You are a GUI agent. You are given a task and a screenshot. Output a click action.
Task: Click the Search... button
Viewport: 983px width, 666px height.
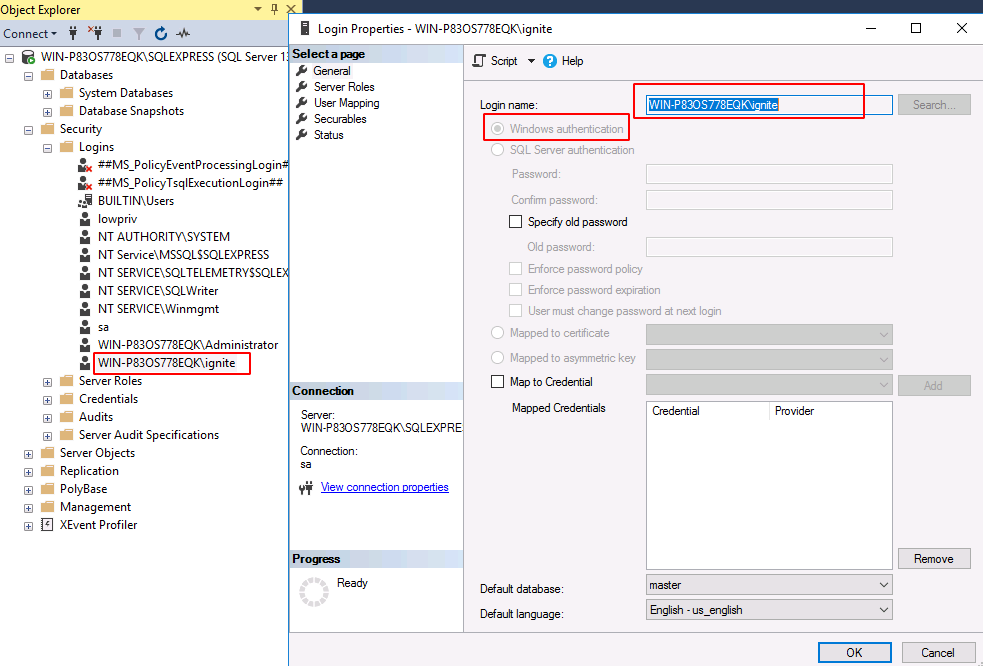click(934, 105)
